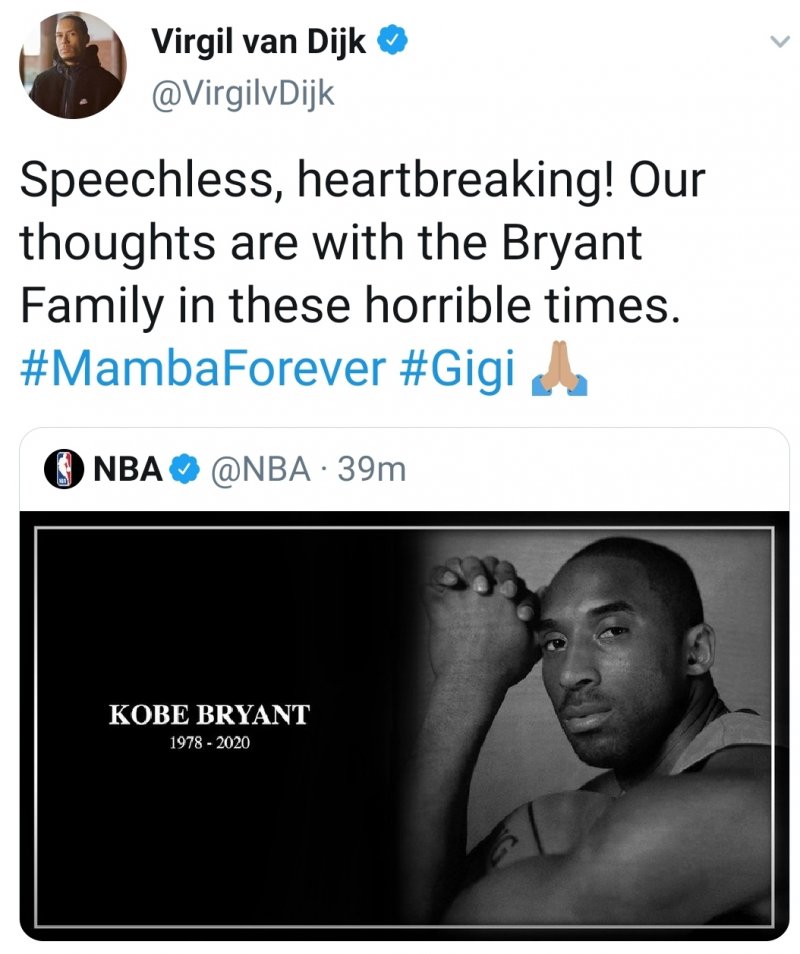The image size is (800, 954).
Task: Open the tweet options chevron menu
Action: 777,41
